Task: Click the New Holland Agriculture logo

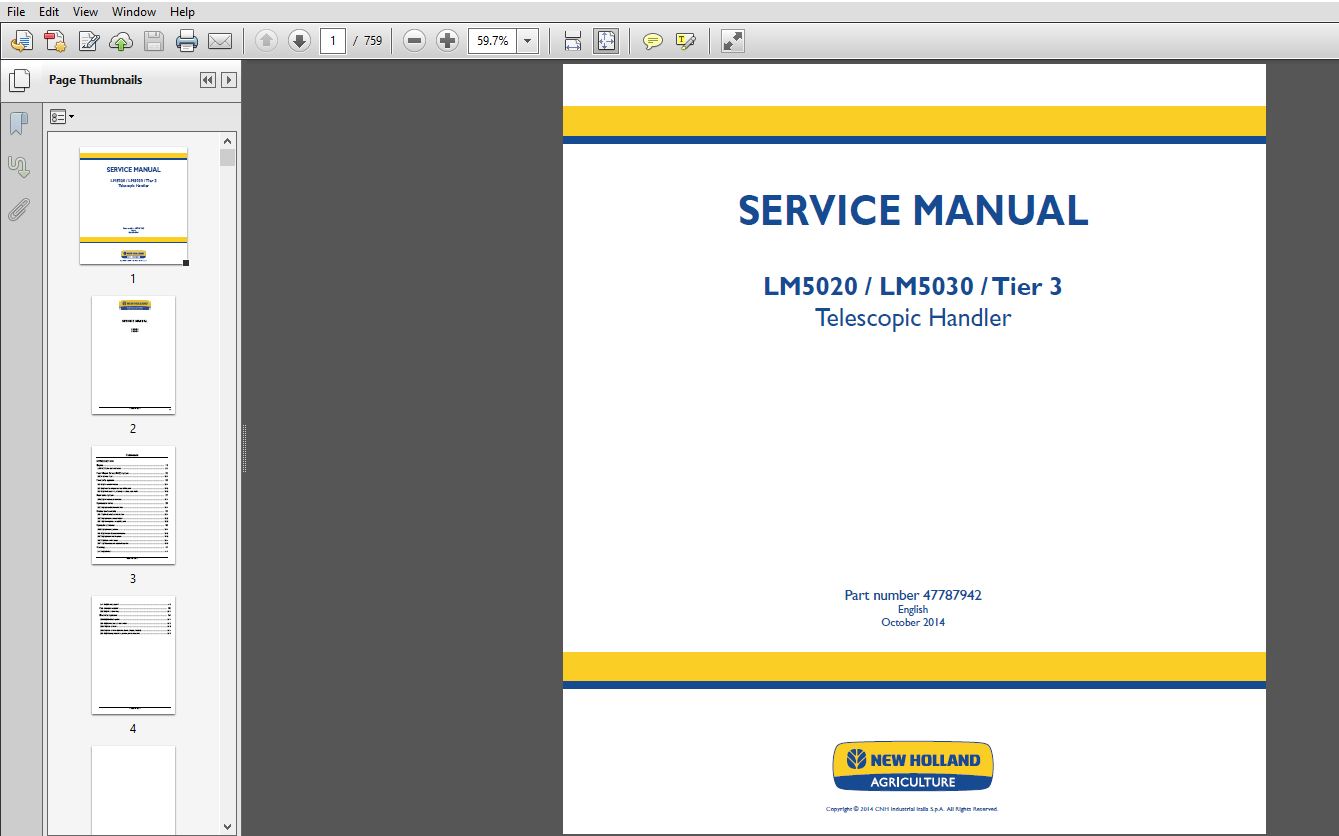Action: (x=913, y=767)
